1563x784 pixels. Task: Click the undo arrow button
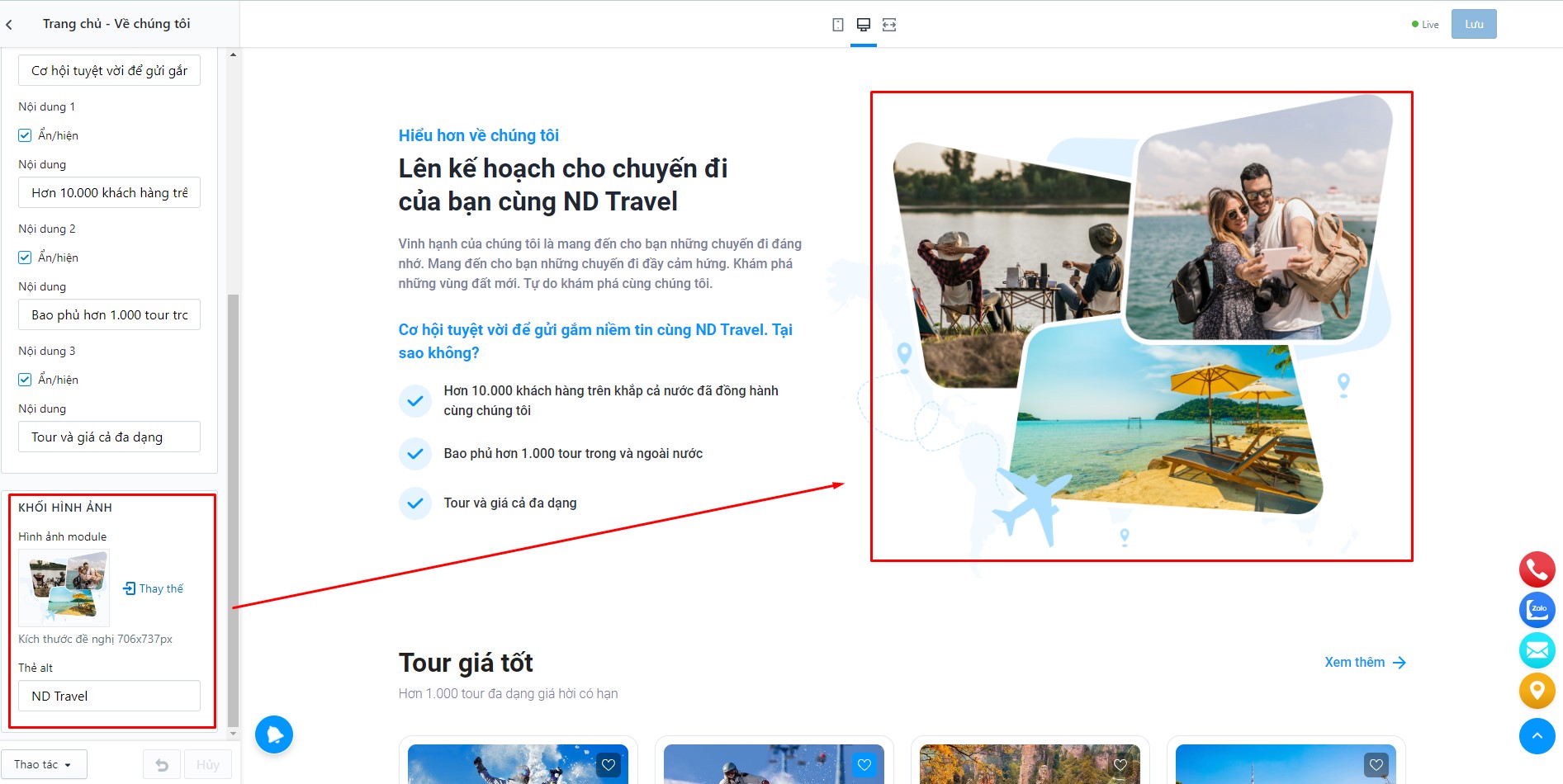click(162, 765)
